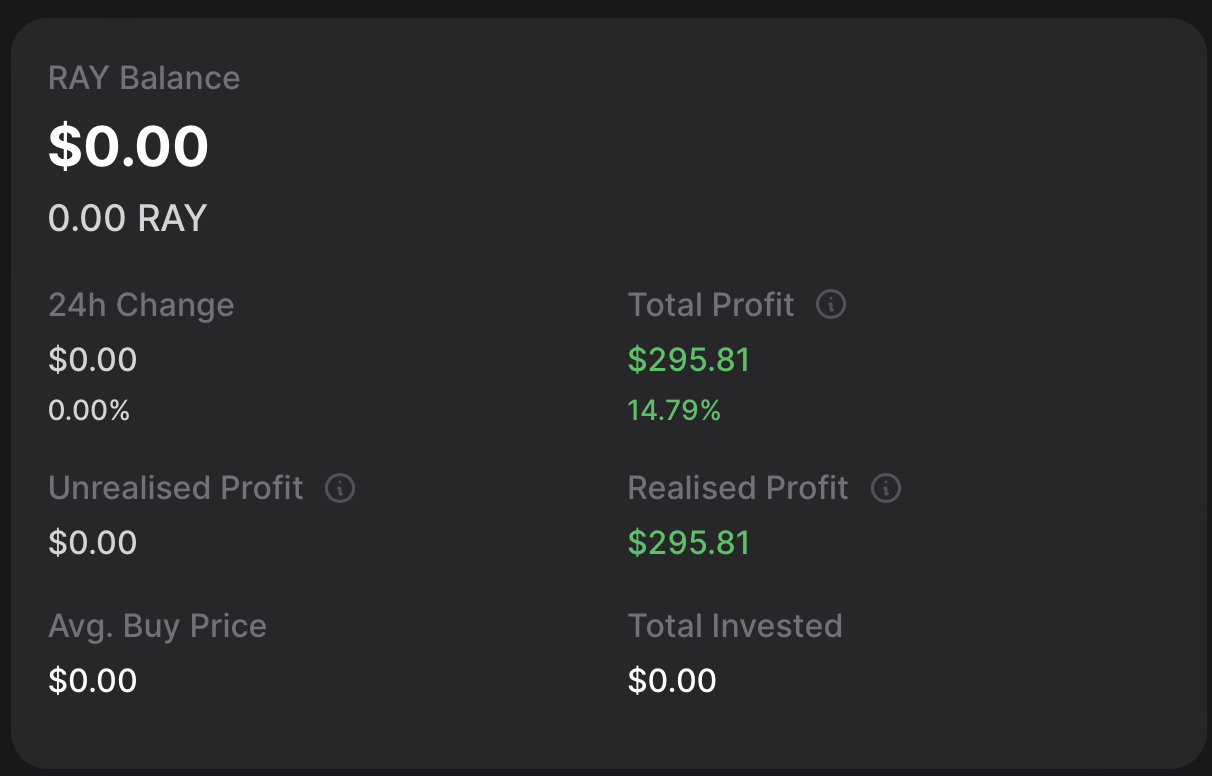
Task: Click the Avg. Buy Price label
Action: (157, 626)
